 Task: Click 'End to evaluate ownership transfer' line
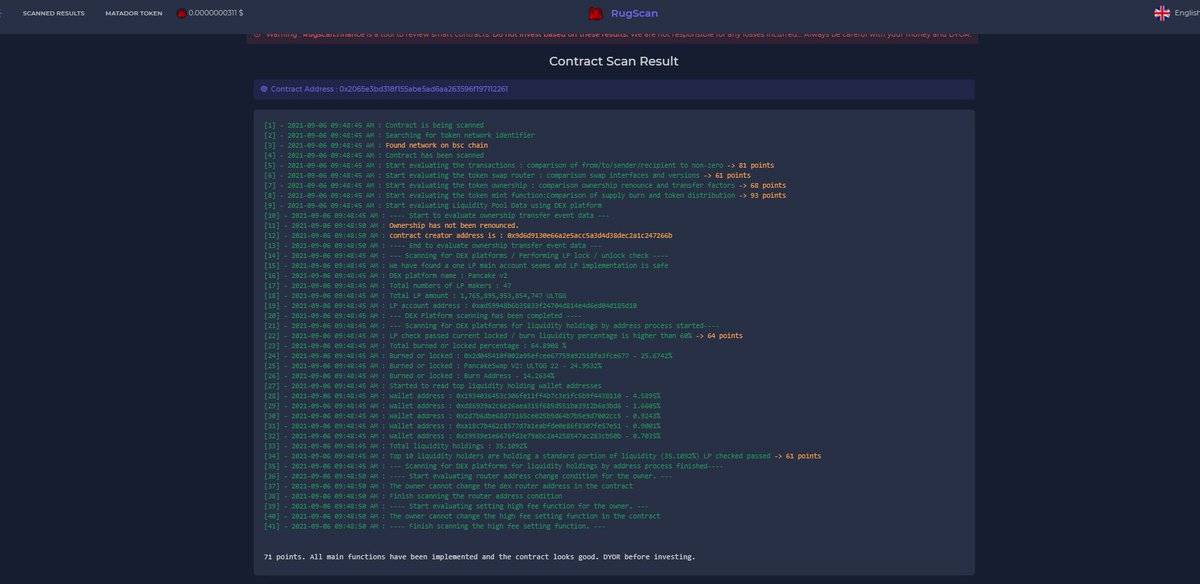tap(433, 245)
